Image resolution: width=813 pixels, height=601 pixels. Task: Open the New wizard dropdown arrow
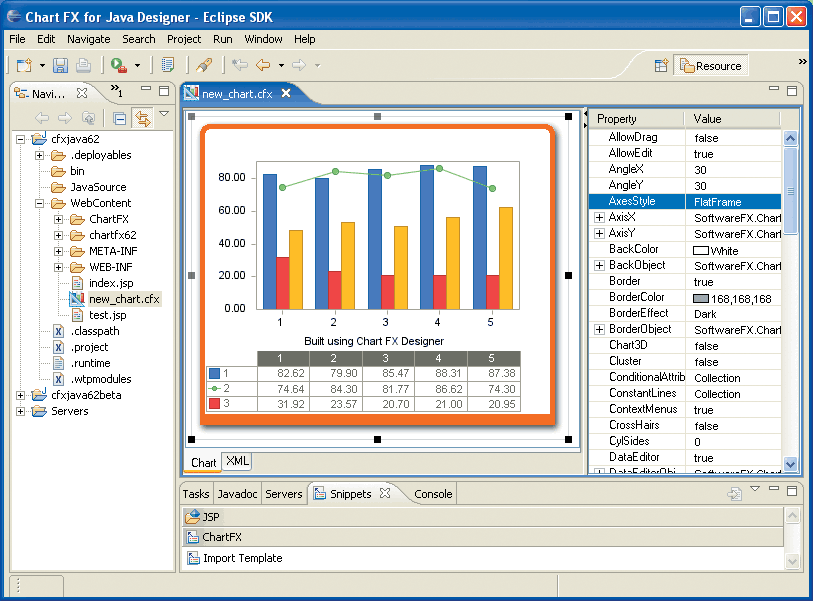[x=43, y=66]
